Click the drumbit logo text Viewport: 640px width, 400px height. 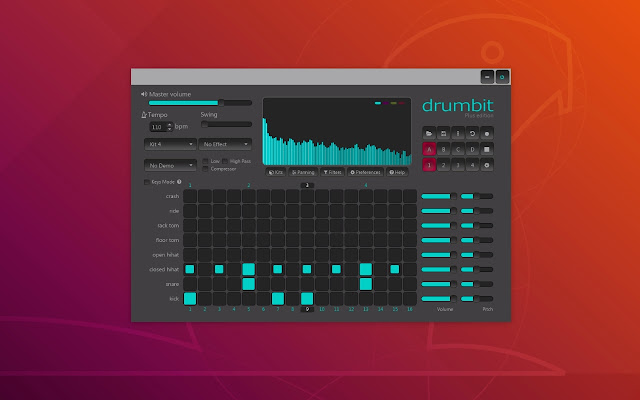[458, 106]
